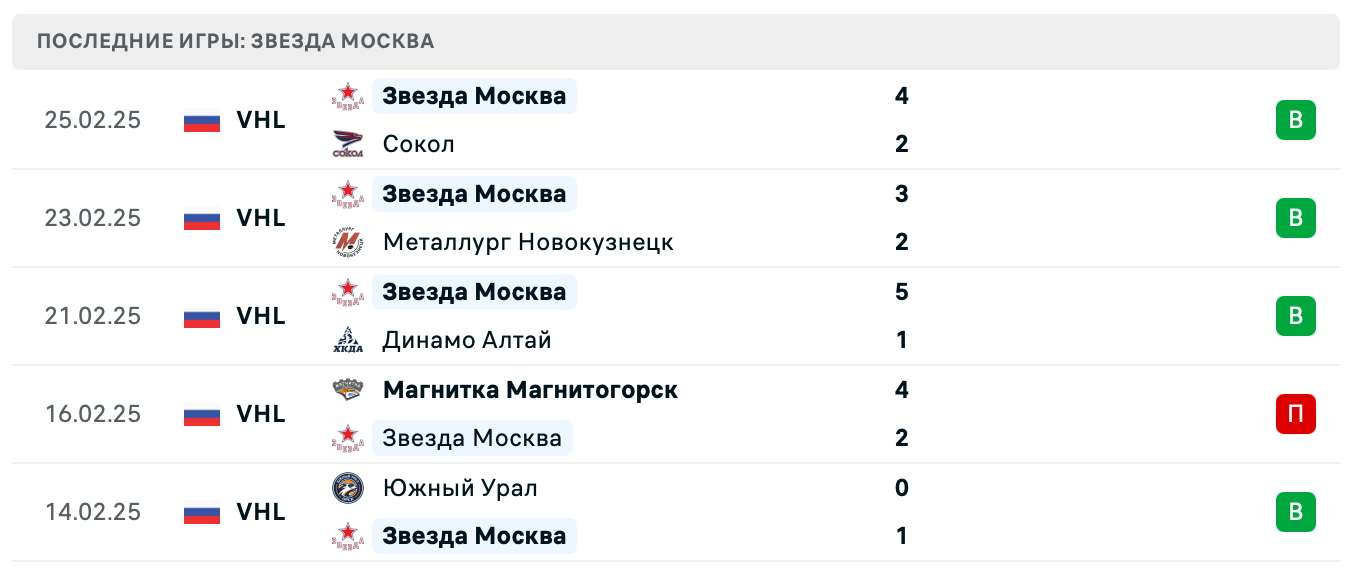The width and height of the screenshot is (1354, 578).
Task: Select the Сокол team logo
Action: (348, 144)
